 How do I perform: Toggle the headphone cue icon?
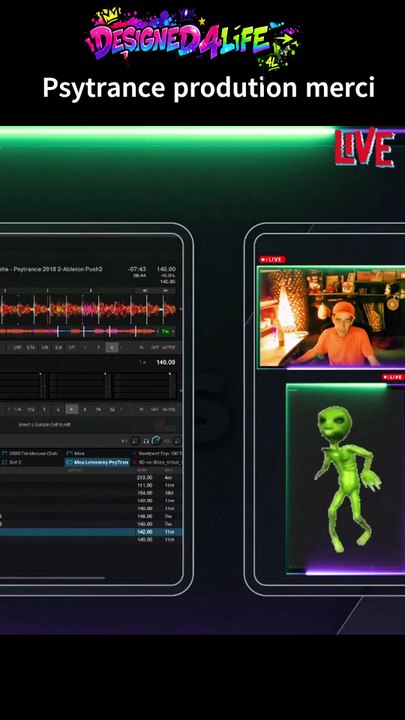point(146,441)
